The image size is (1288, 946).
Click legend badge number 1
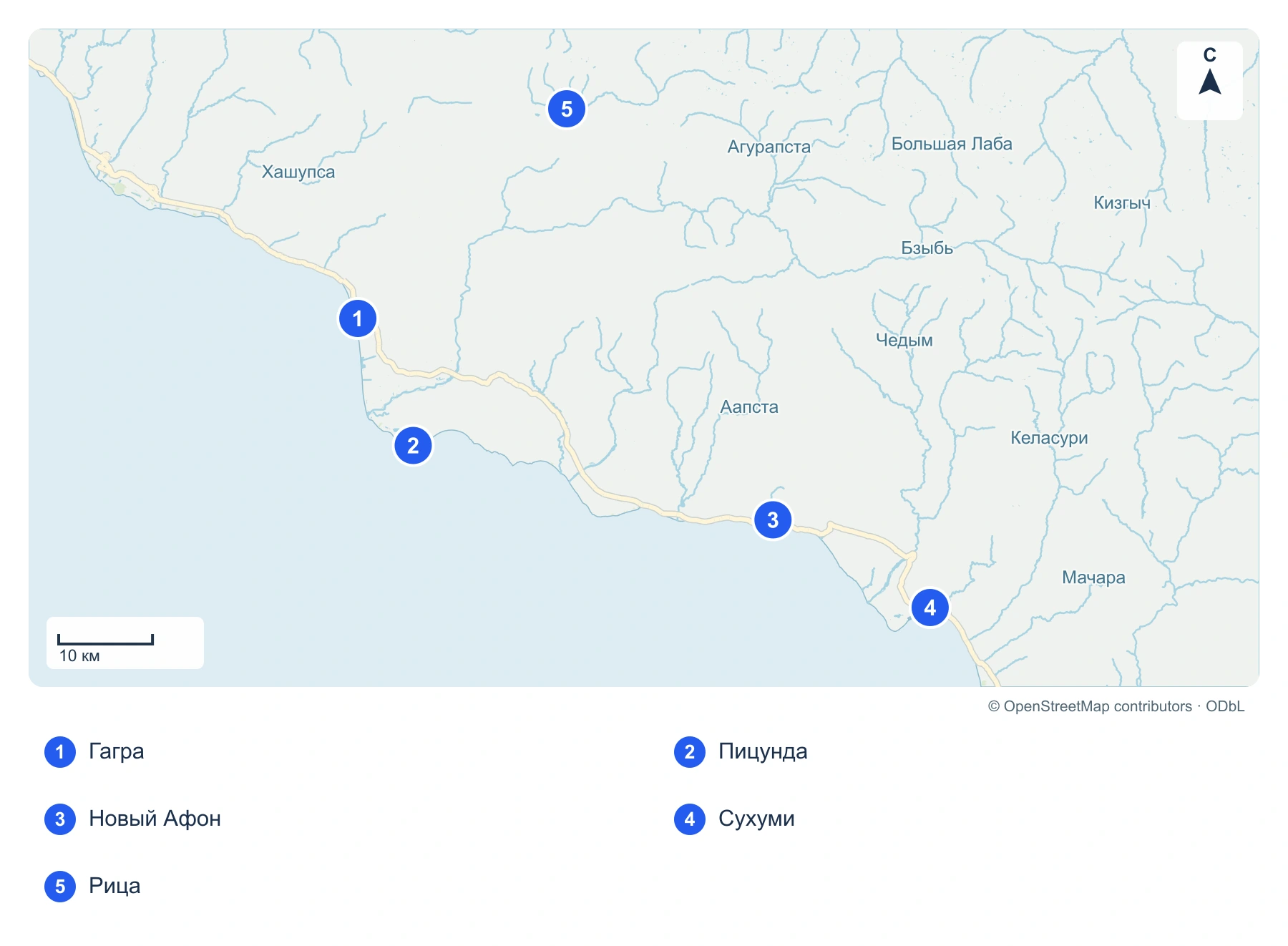tap(60, 752)
